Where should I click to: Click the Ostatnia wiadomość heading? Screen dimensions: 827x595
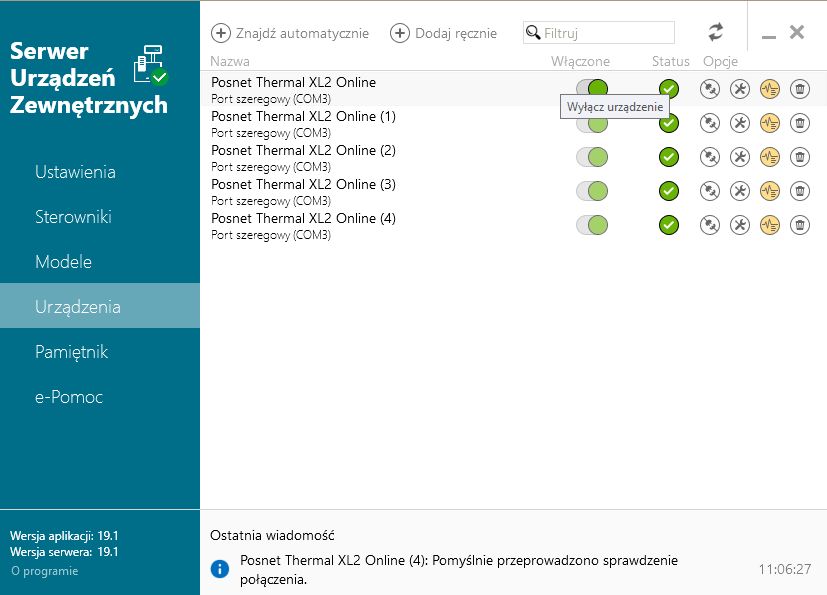point(272,535)
